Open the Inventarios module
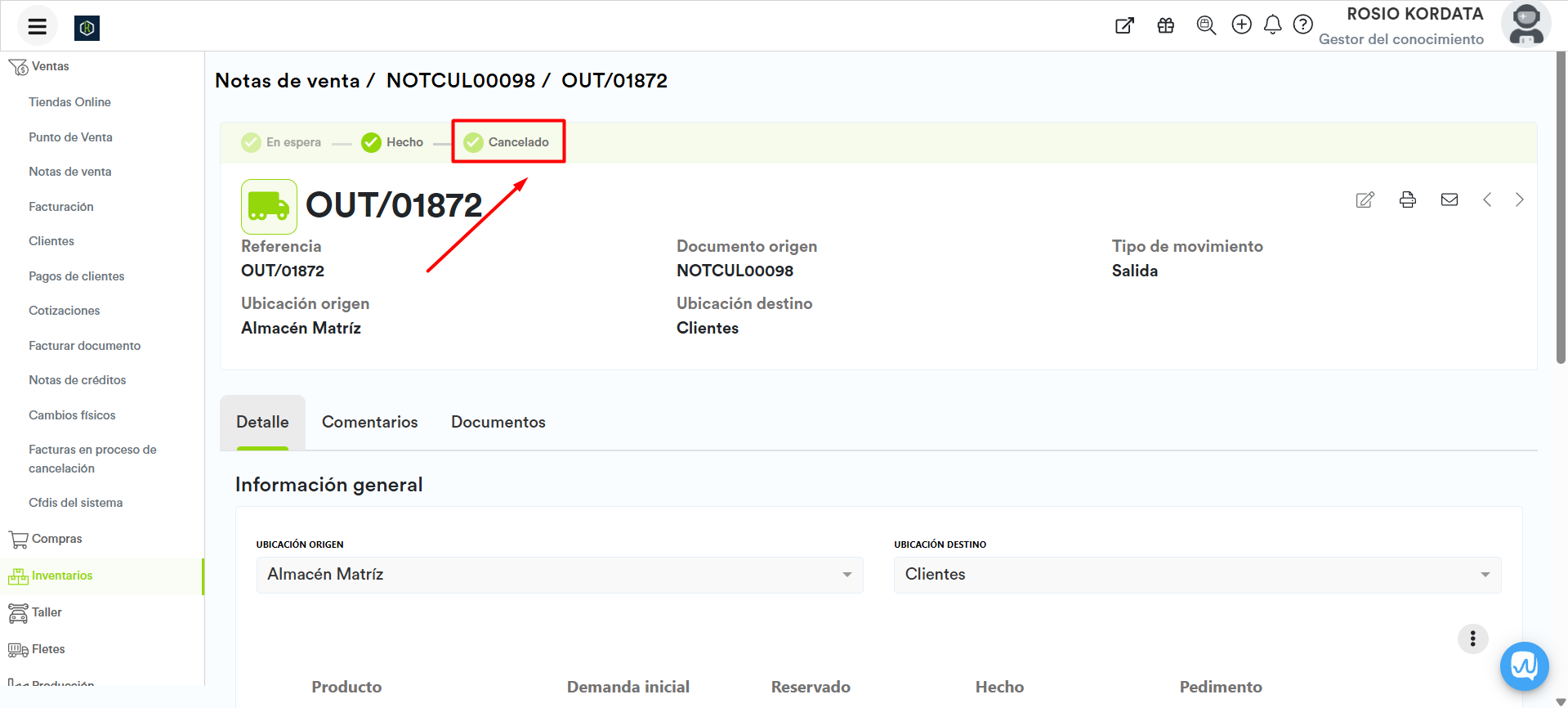 click(62, 576)
